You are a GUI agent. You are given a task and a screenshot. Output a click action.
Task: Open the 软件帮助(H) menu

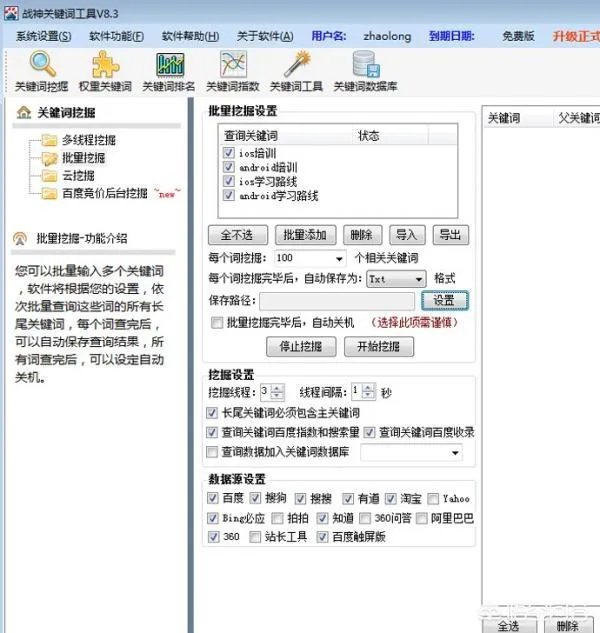click(x=190, y=36)
